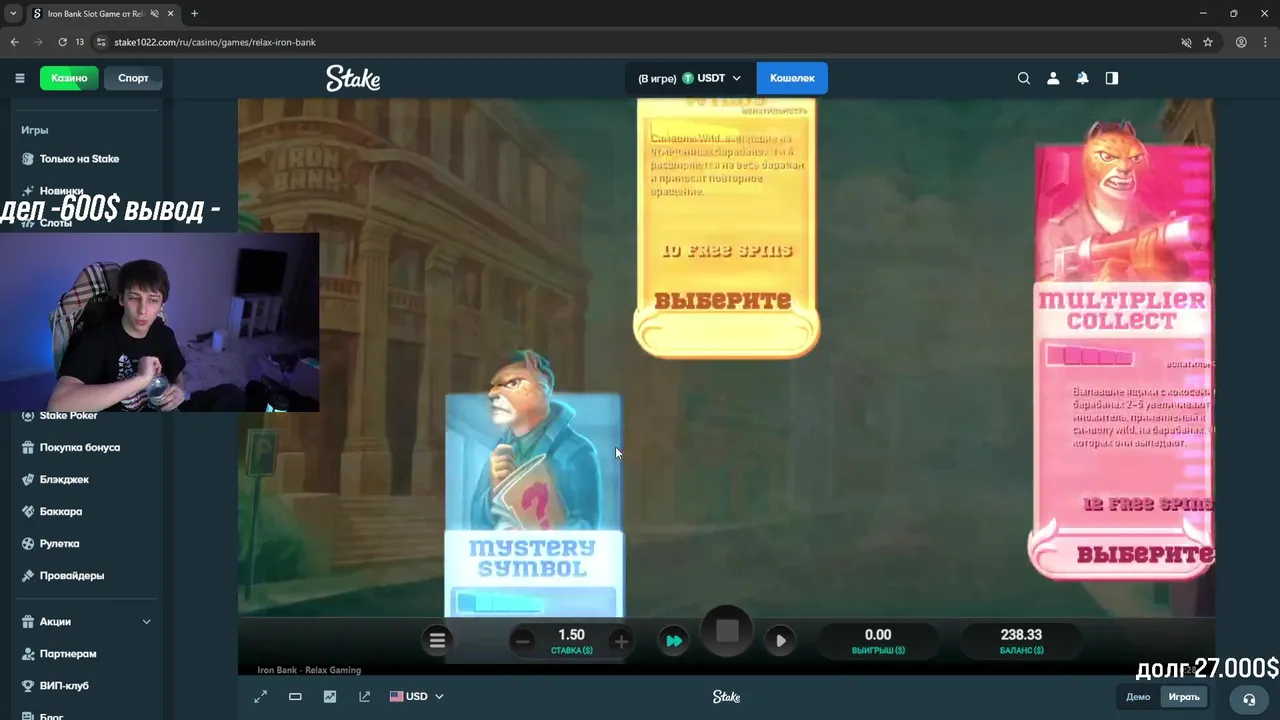Click the 1.50 bet amount
1280x720 pixels.
pyautogui.click(x=571, y=635)
